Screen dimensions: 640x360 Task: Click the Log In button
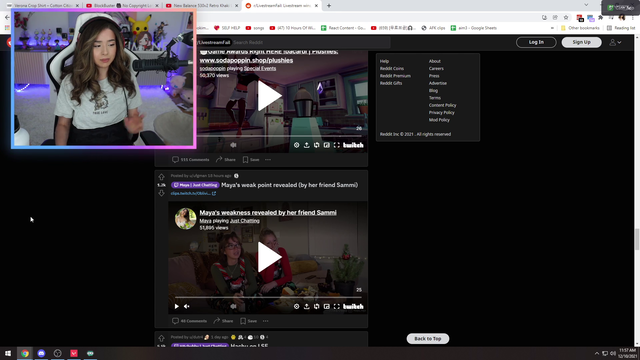coord(536,42)
